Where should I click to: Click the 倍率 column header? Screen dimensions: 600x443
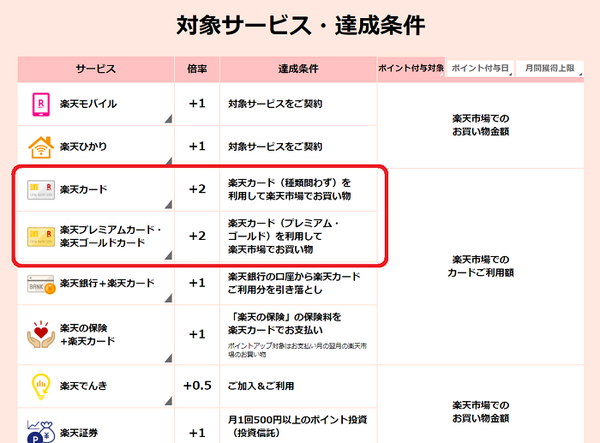coord(197,69)
